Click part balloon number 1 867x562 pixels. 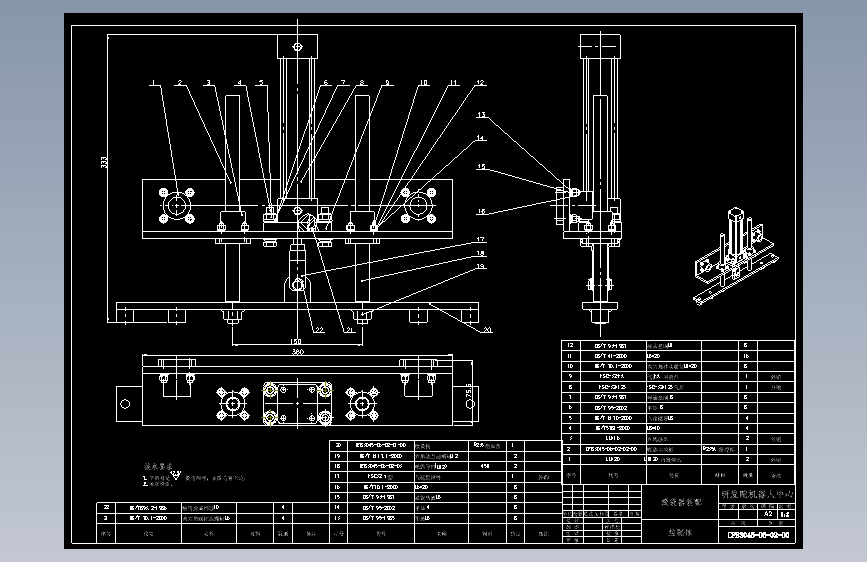pos(153,83)
